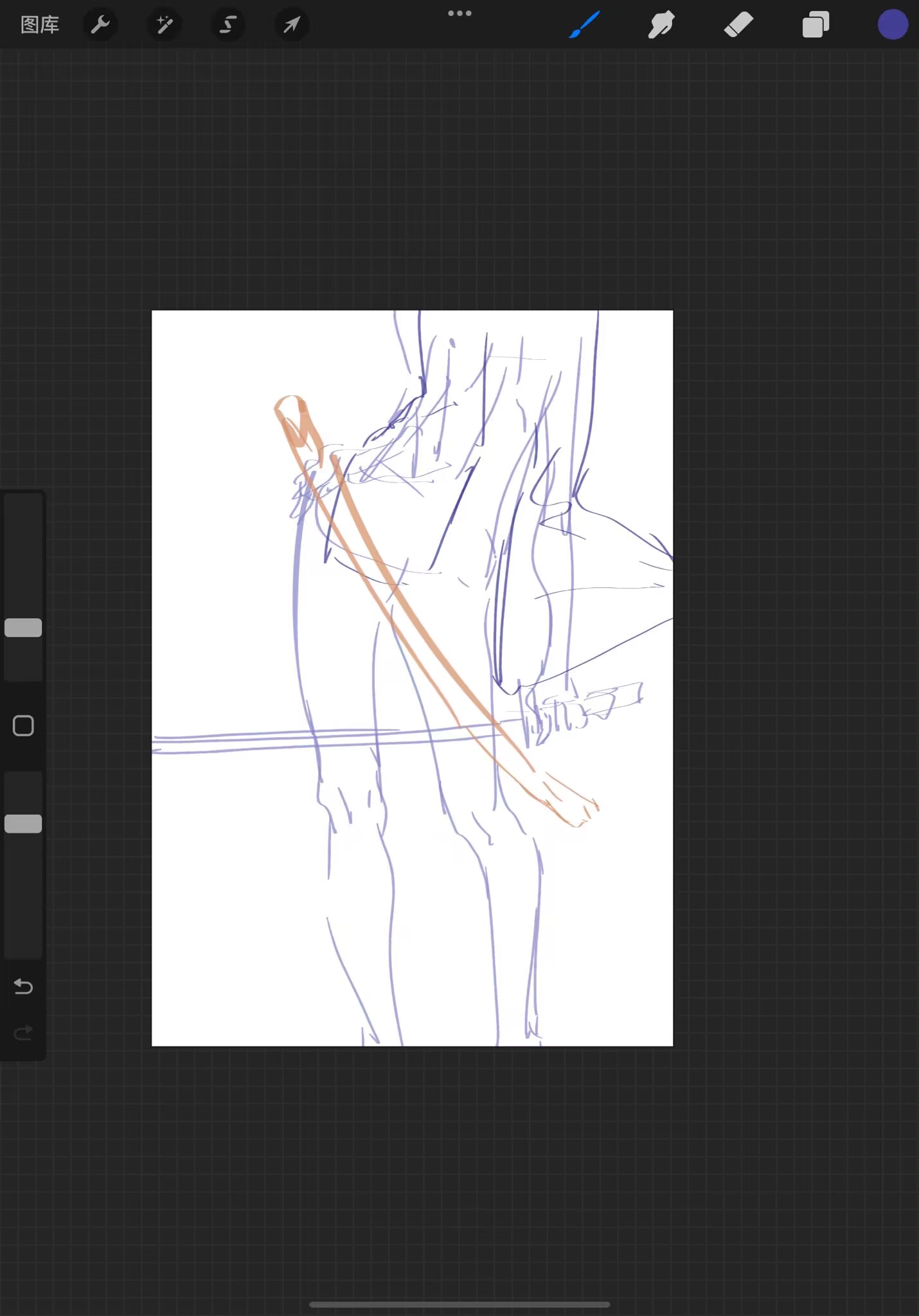919x1316 pixels.
Task: Tap the three-dot multitasking menu at top
Action: [459, 13]
